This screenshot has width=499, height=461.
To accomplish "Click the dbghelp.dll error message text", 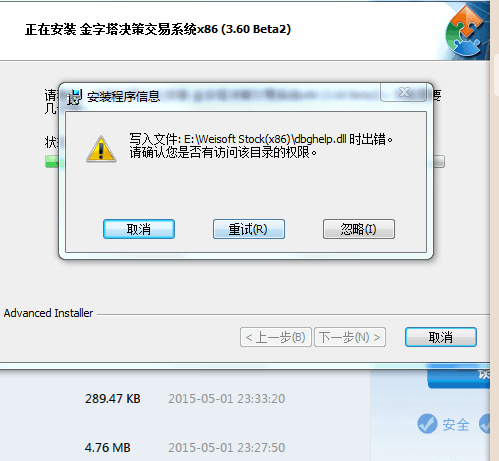I will coord(261,146).
